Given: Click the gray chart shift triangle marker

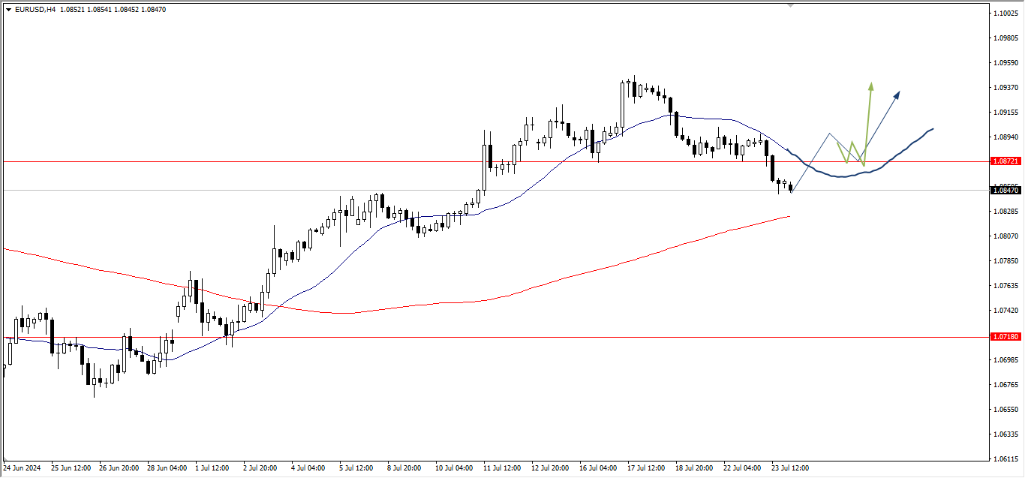Looking at the screenshot, I should pos(791,5).
